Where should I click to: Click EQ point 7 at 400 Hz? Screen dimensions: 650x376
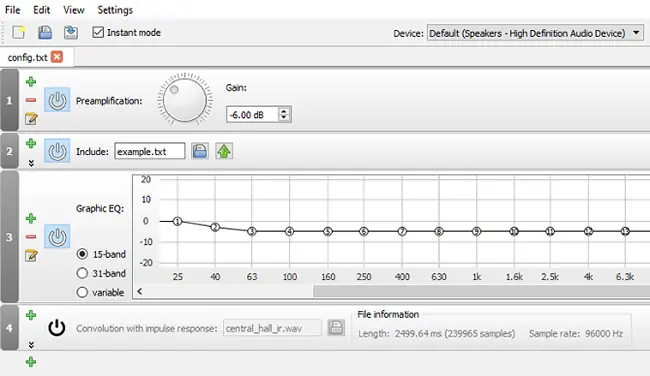pyautogui.click(x=402, y=231)
